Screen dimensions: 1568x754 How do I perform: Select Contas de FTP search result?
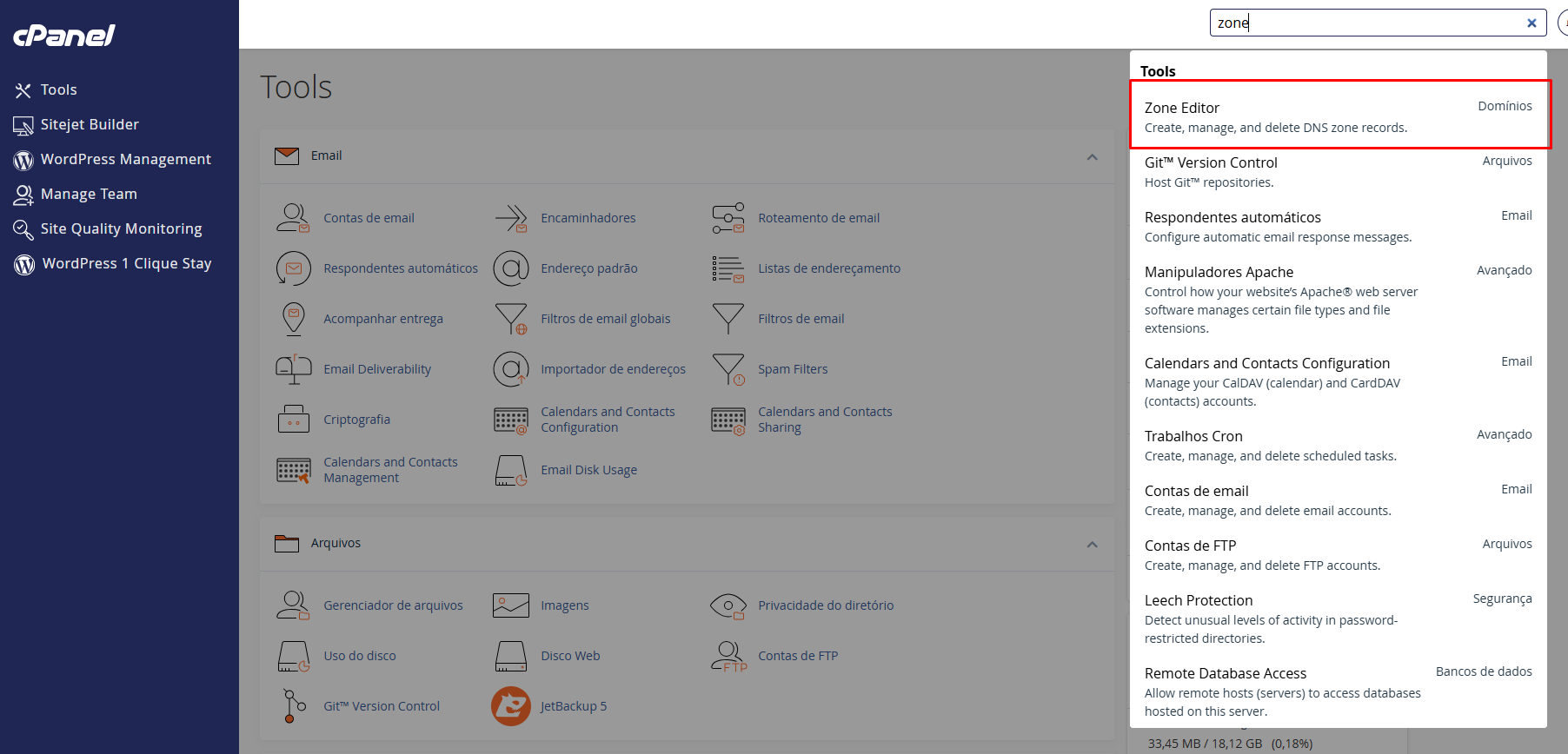coord(1339,554)
